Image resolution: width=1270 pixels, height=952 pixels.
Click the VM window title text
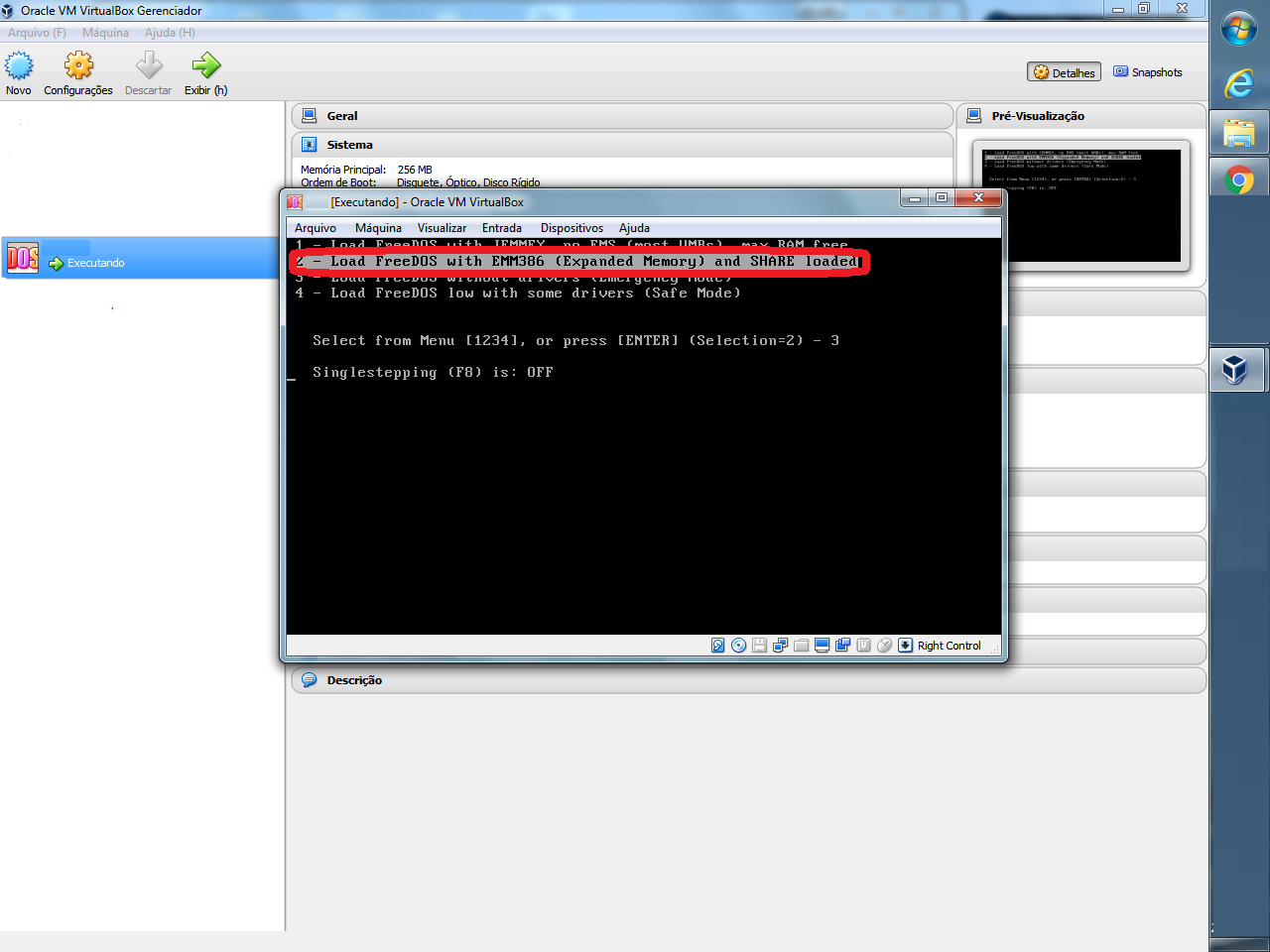[x=427, y=201]
